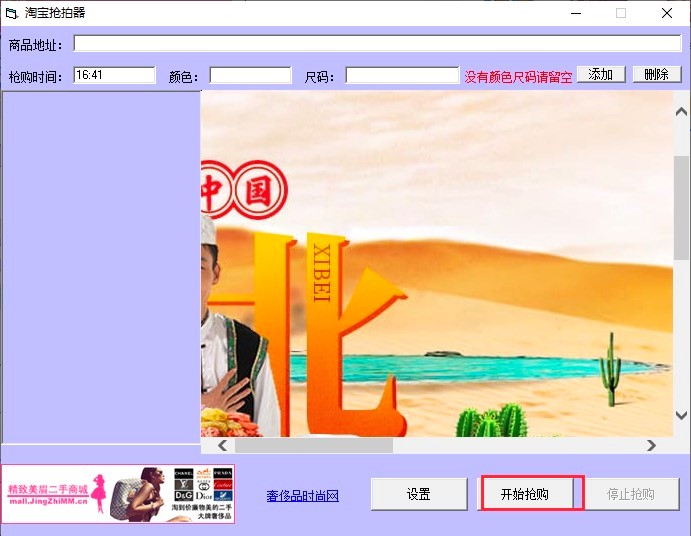
Task: Focus the 尺码 input field
Action: pyautogui.click(x=402, y=75)
